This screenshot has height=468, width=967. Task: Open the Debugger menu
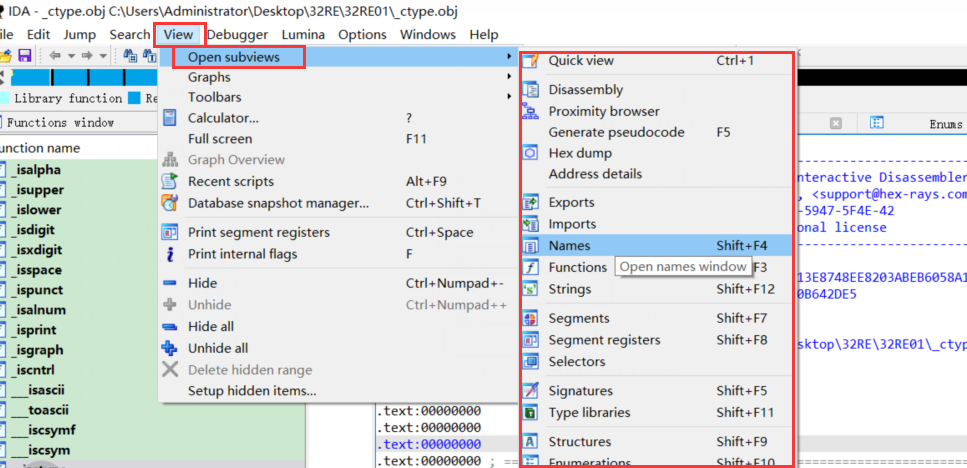[x=237, y=34]
